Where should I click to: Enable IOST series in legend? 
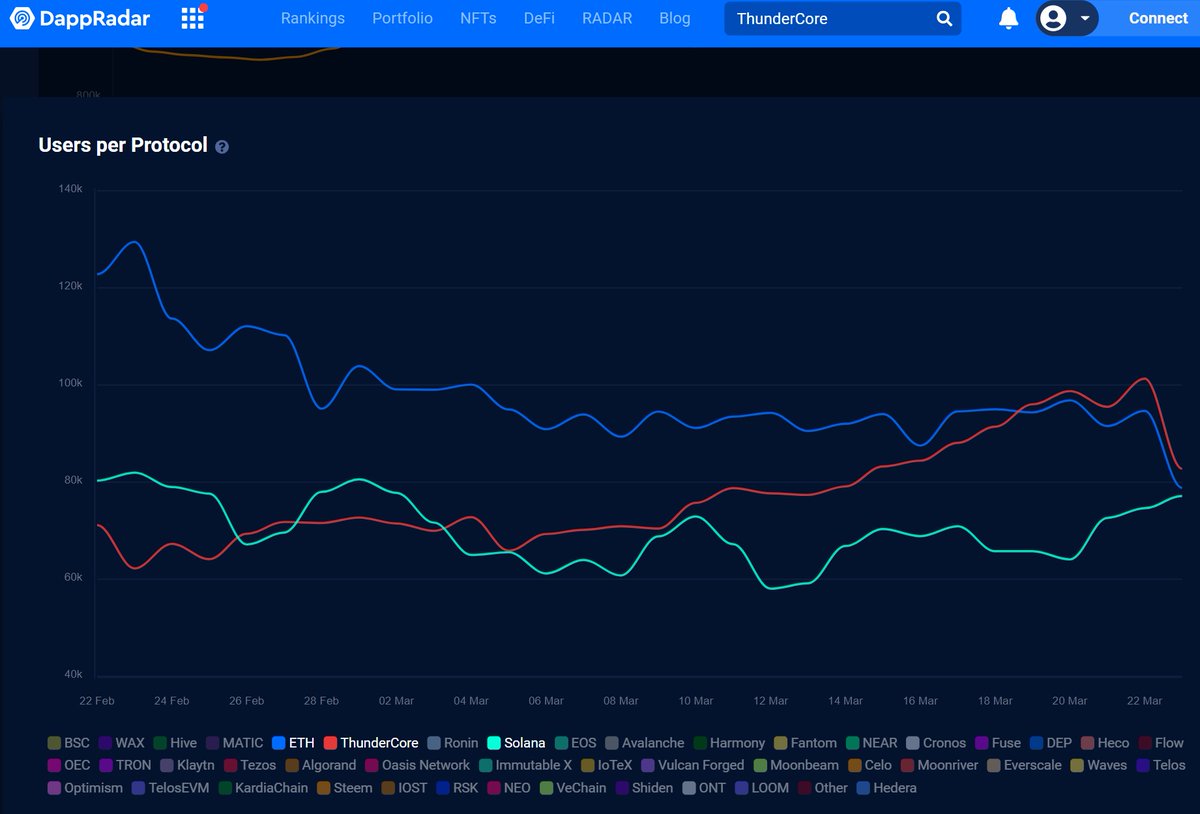point(404,788)
